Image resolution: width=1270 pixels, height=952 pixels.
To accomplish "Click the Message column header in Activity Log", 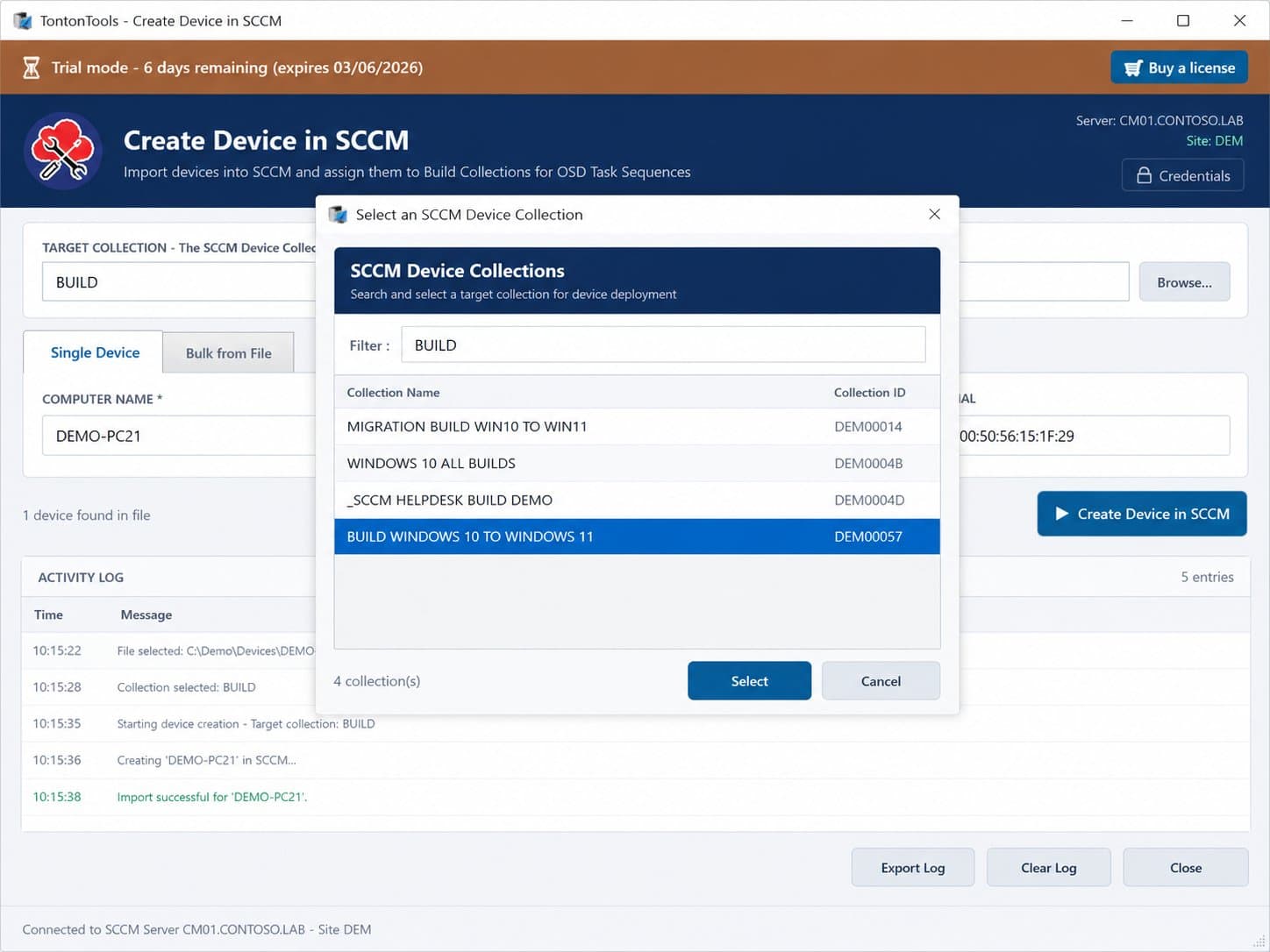I will pos(146,615).
